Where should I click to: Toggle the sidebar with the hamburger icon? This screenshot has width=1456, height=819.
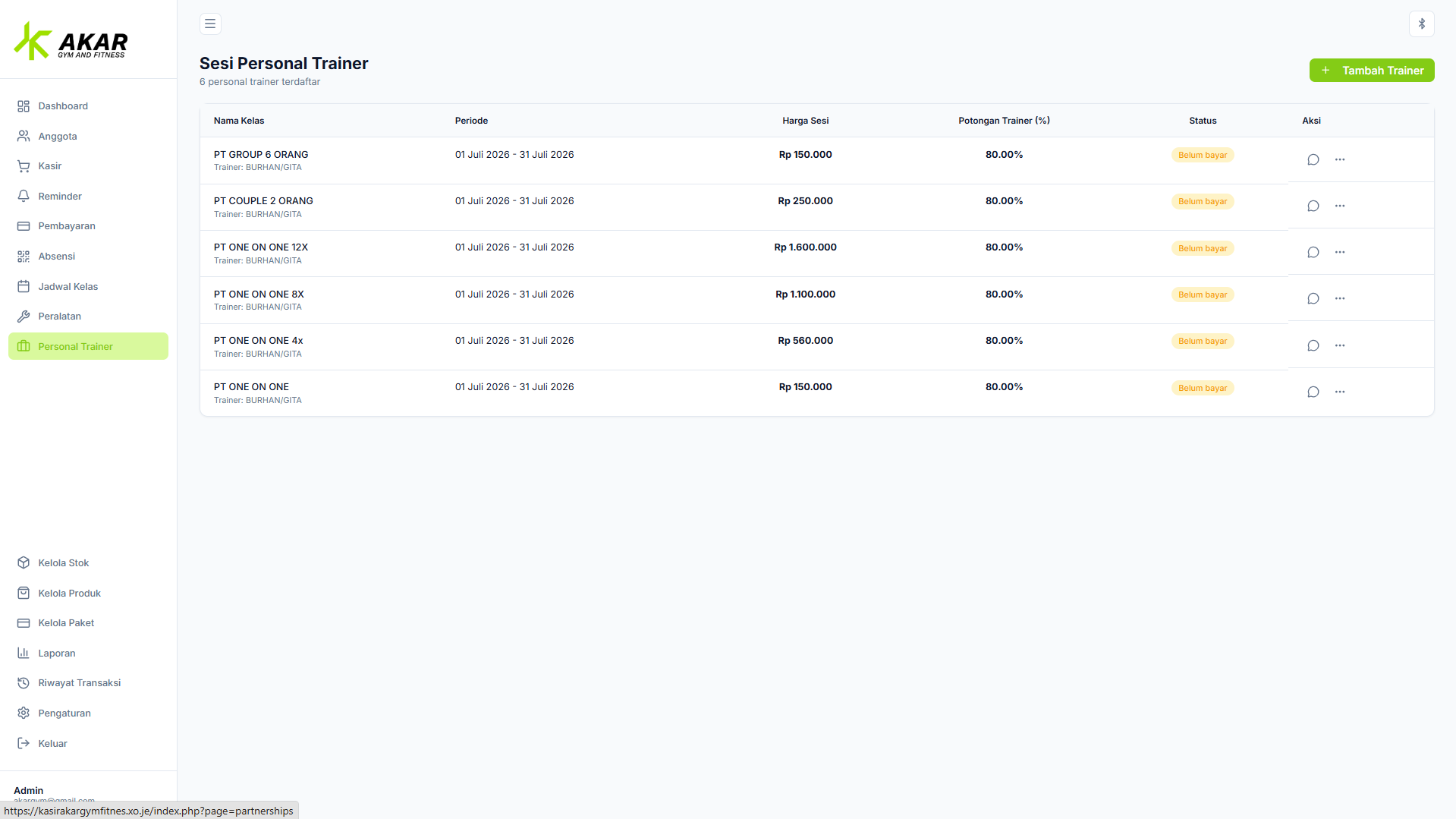point(210,24)
